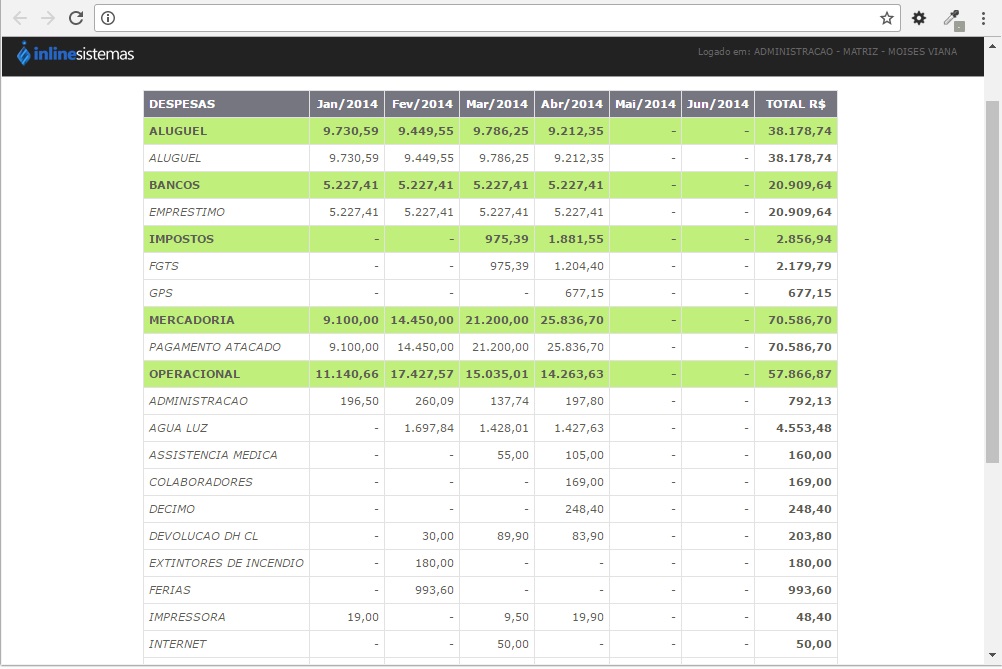Focus the browser address bar
Image resolution: width=1002 pixels, height=669 pixels.
[x=497, y=18]
